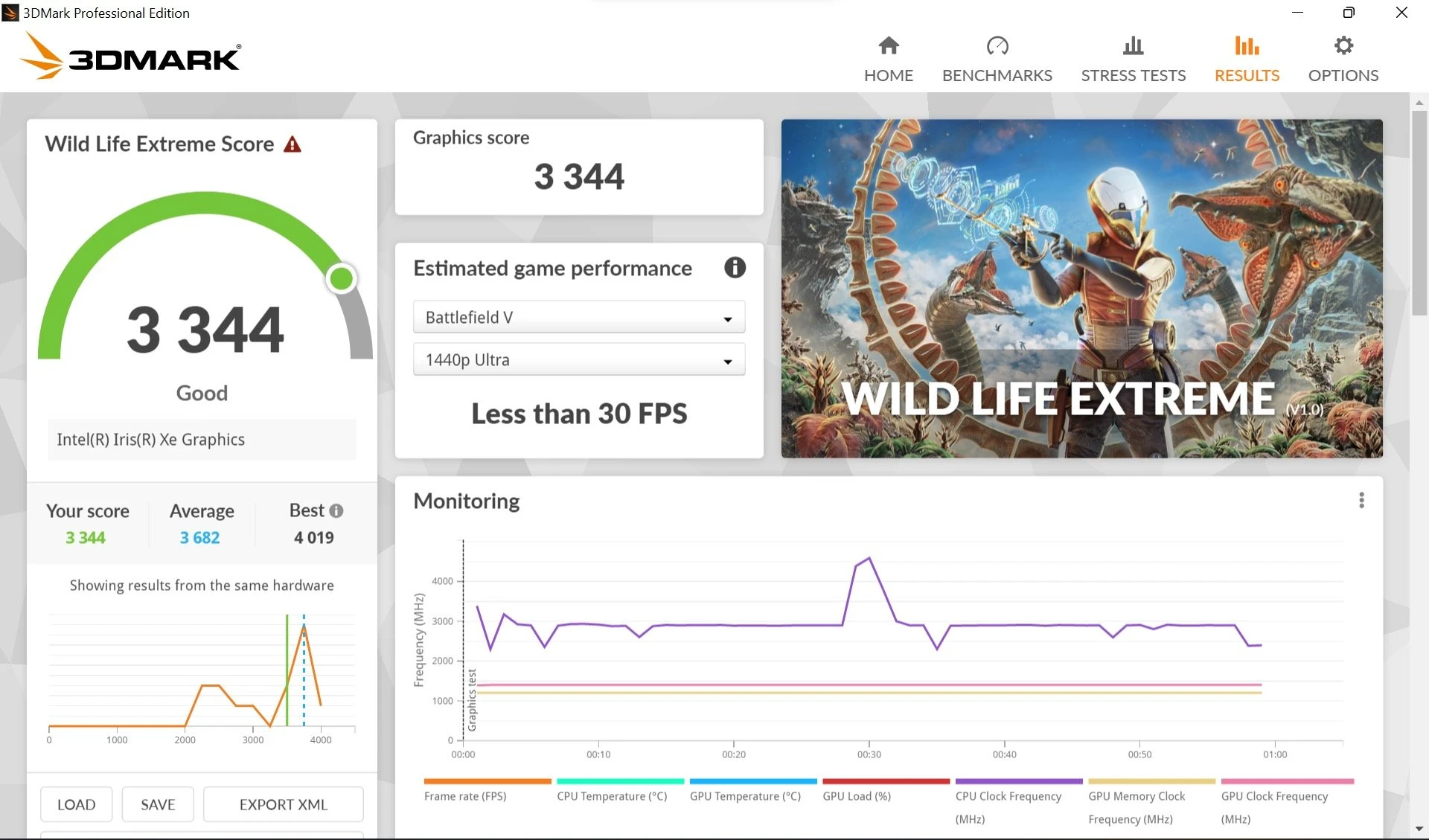Click the Showing results from the same hardware text
This screenshot has width=1429, height=840.
coord(202,586)
